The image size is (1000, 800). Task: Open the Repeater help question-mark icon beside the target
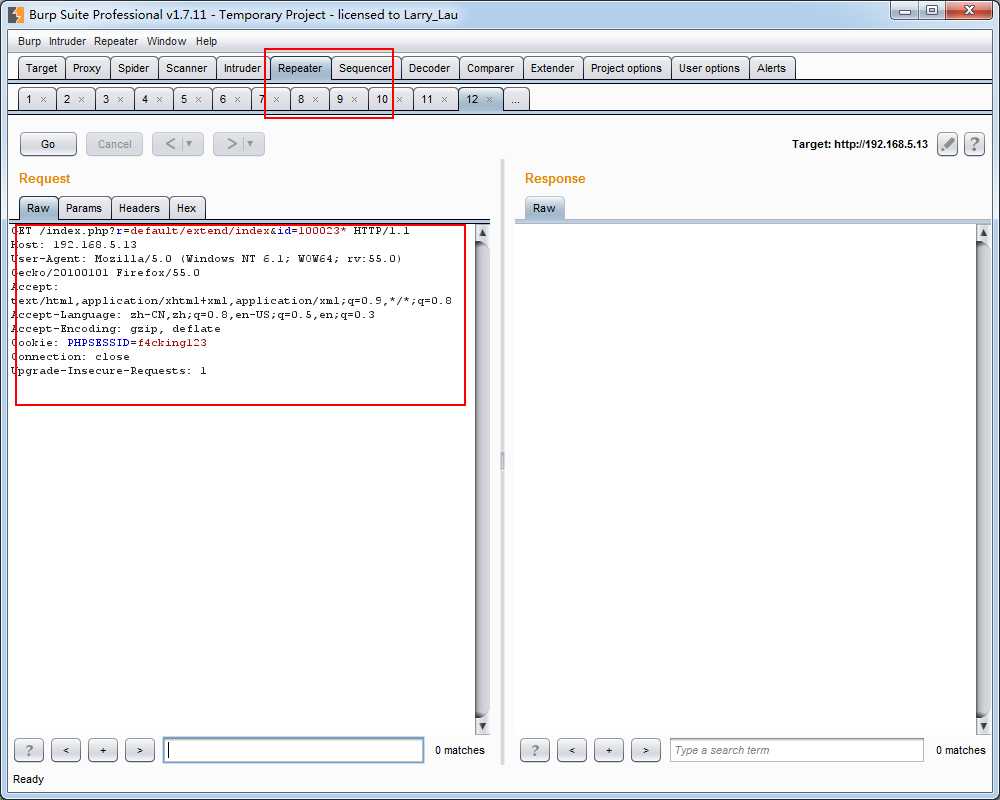pyautogui.click(x=974, y=144)
